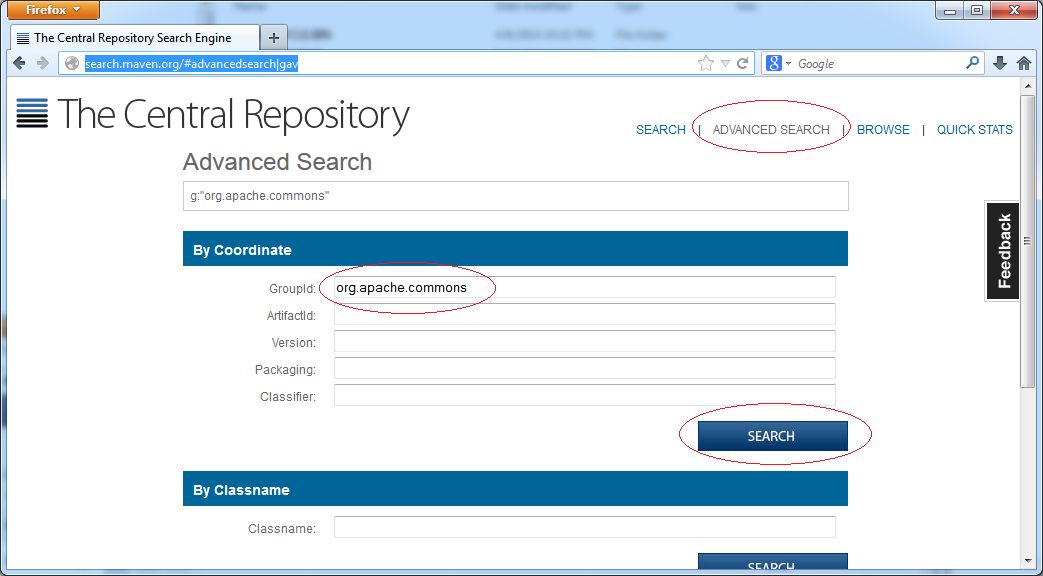Open the SEARCH navigation link
This screenshot has height=576, width=1043.
(x=661, y=130)
